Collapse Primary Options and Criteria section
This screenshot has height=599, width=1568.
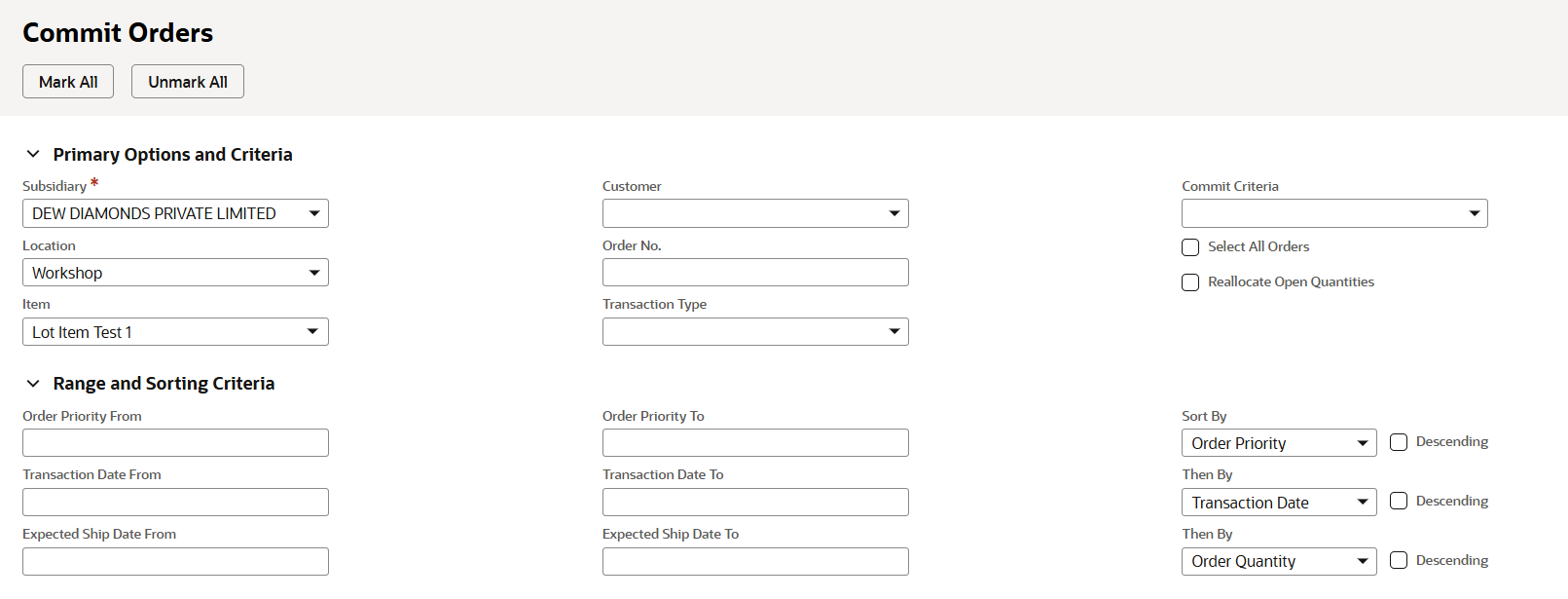point(33,155)
